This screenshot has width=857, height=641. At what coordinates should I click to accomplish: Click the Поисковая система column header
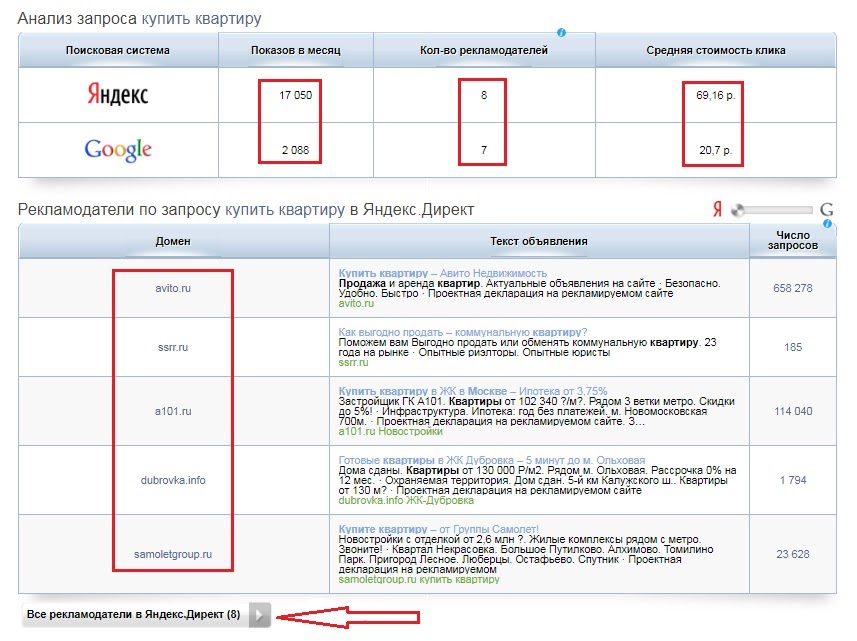tap(118, 50)
